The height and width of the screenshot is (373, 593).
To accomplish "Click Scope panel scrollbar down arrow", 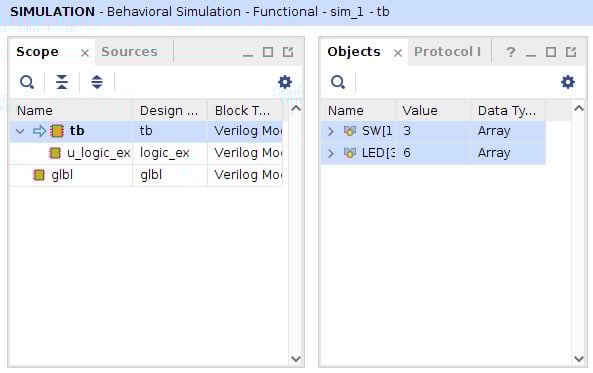I will tap(296, 359).
